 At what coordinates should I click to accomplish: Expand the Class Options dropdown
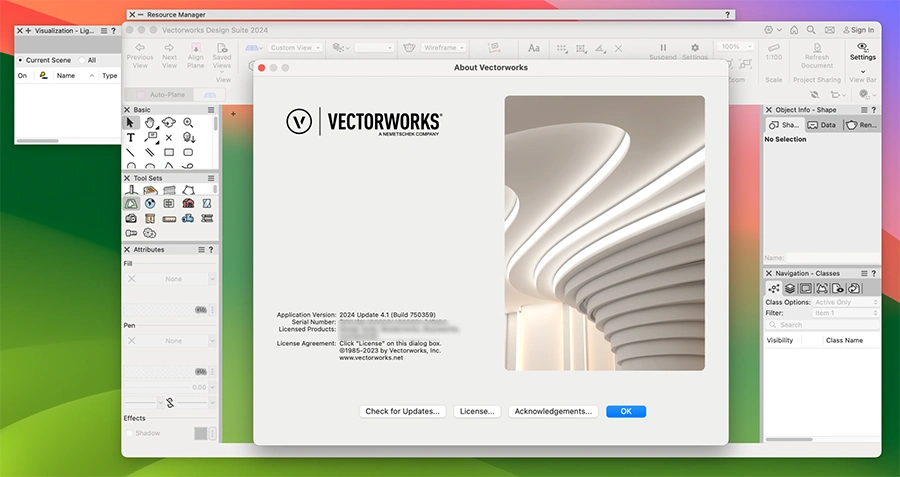845,302
